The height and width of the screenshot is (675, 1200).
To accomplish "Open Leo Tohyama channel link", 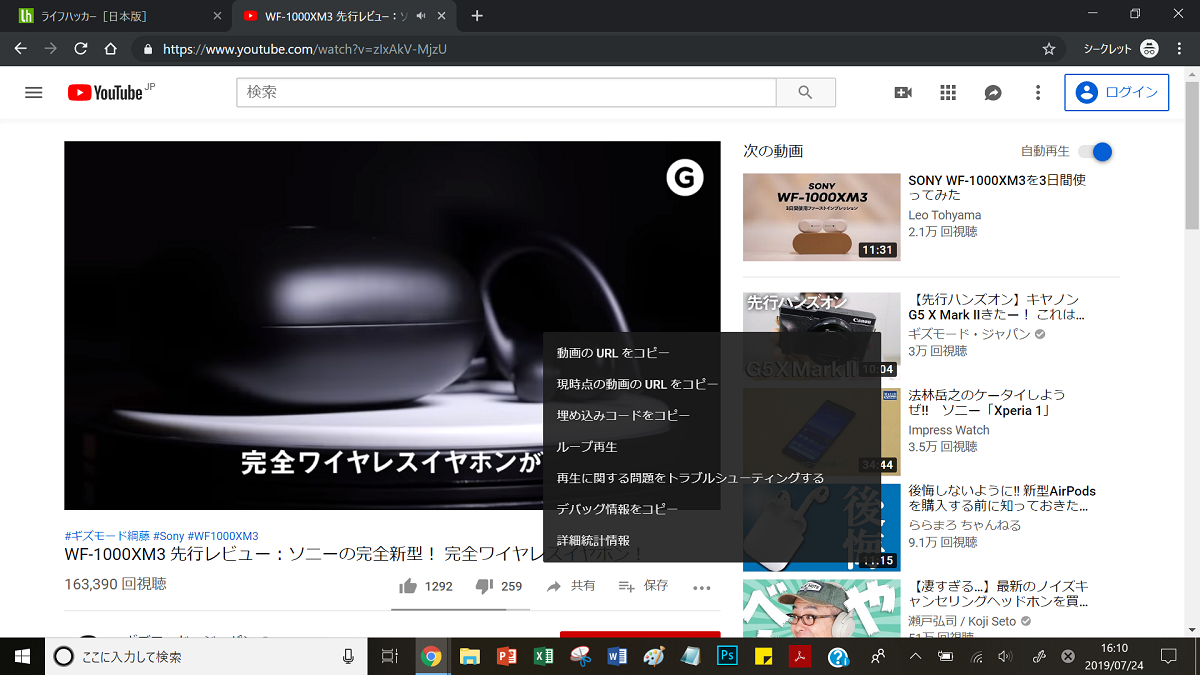I will (945, 215).
